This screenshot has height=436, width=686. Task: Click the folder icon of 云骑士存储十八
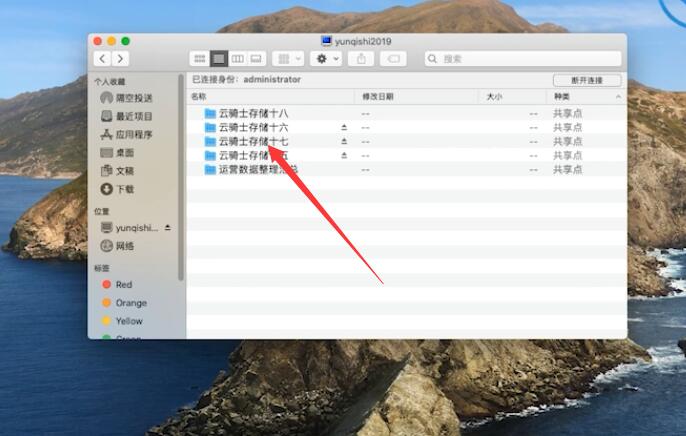click(x=210, y=114)
